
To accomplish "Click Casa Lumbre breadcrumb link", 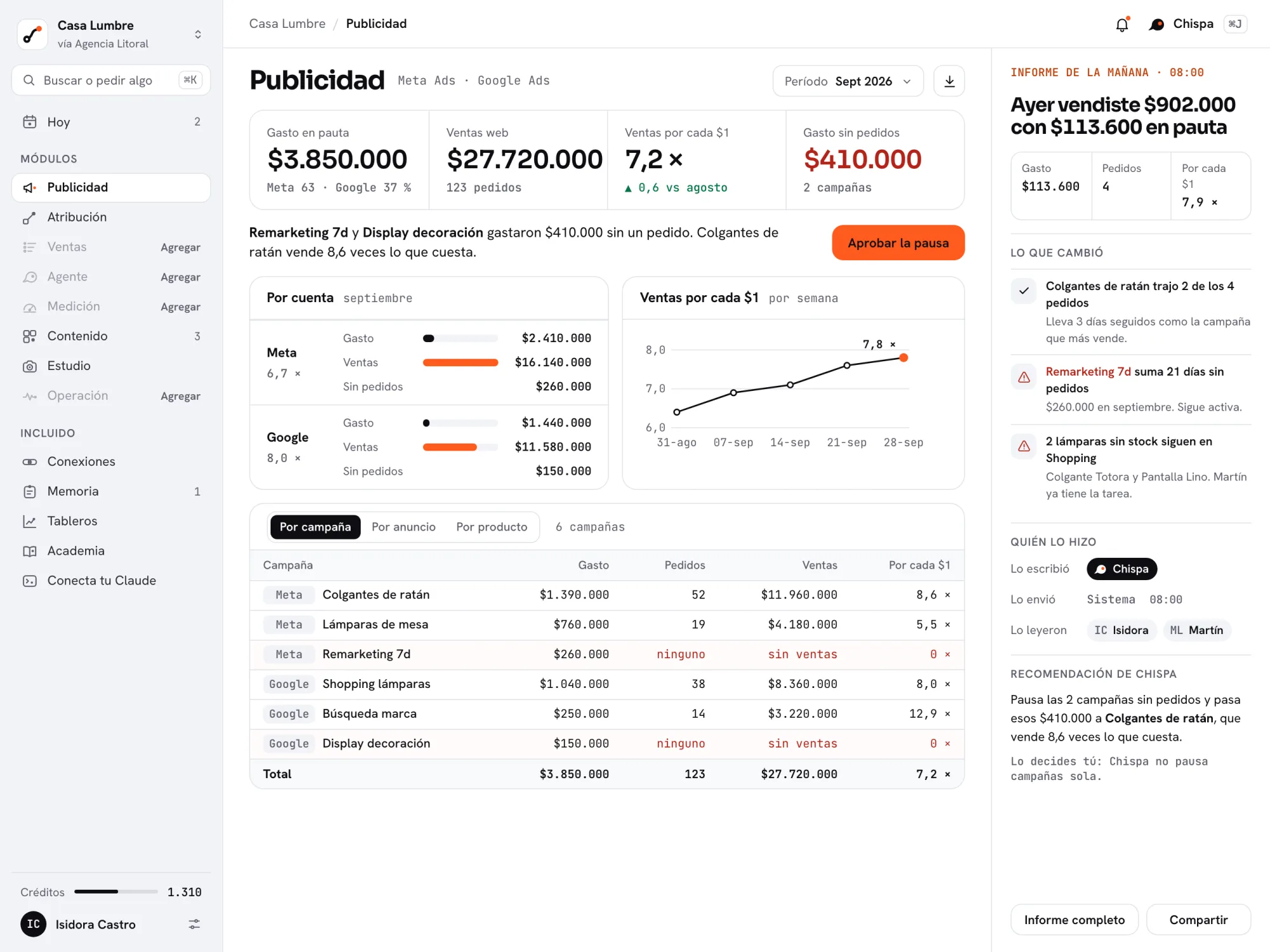I will (x=287, y=23).
